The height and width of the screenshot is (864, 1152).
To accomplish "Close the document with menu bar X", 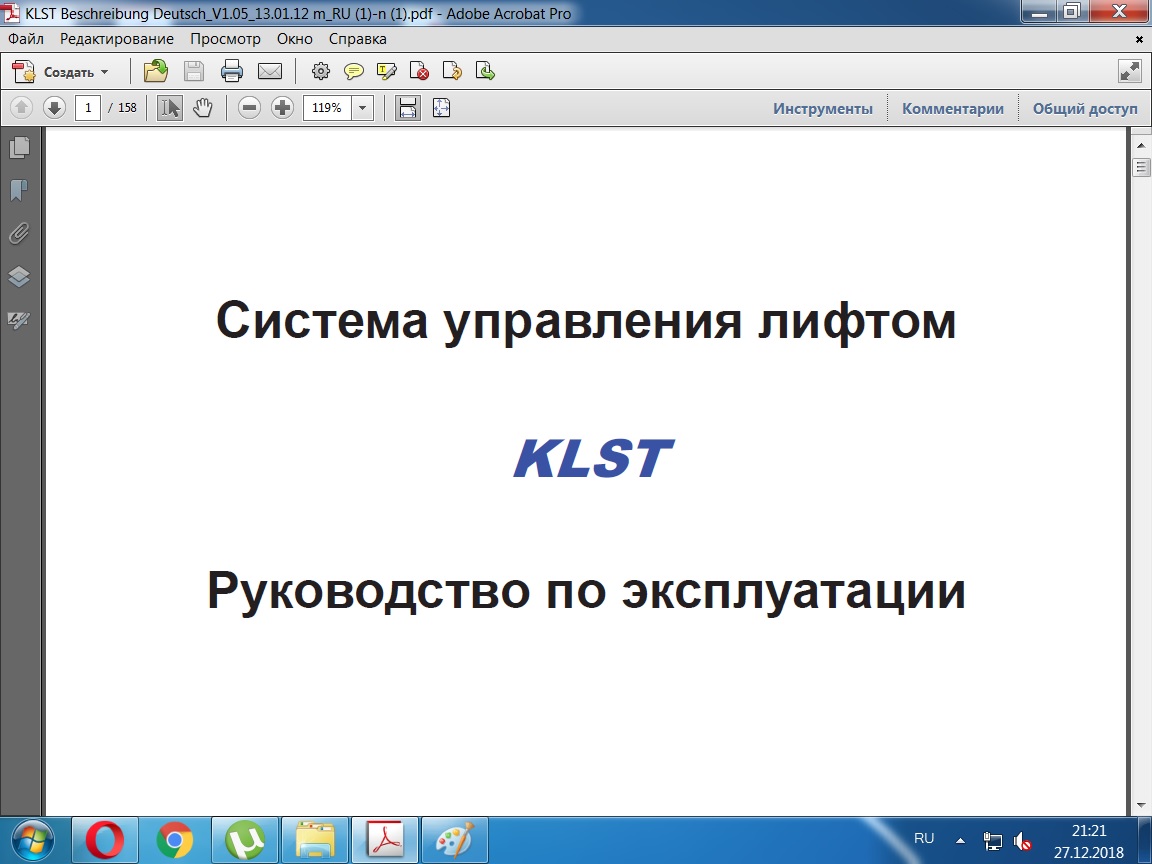I will 1140,39.
